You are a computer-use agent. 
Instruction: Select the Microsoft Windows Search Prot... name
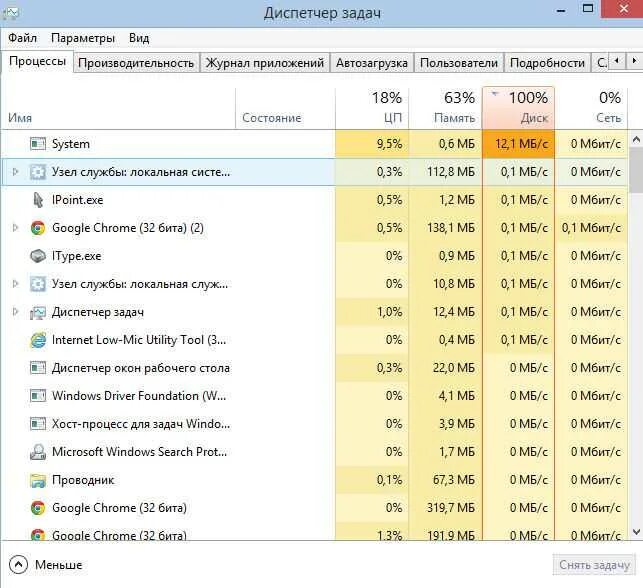pos(139,451)
